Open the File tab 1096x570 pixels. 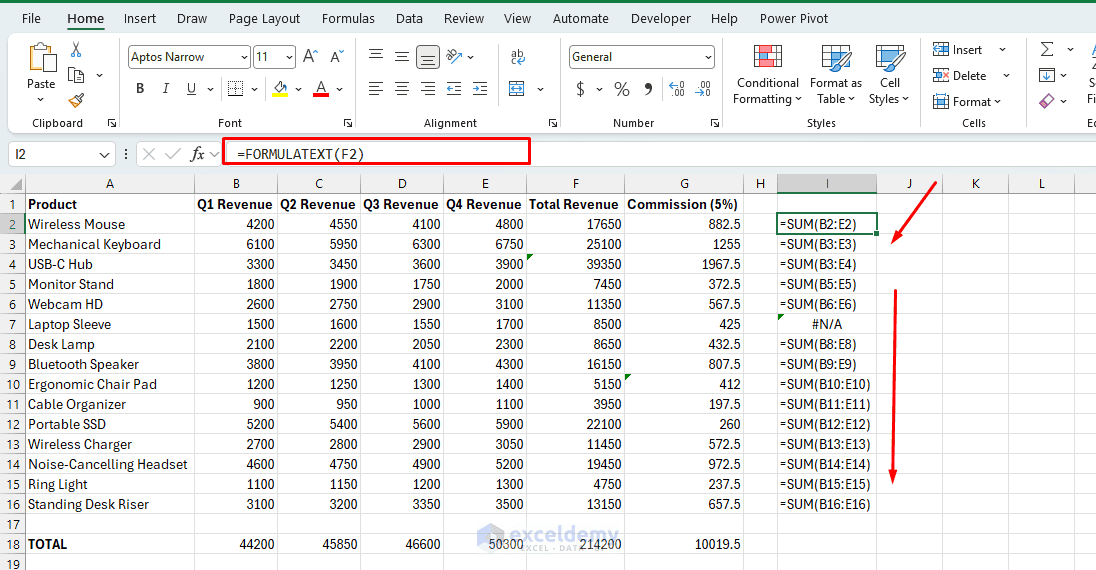tap(31, 19)
